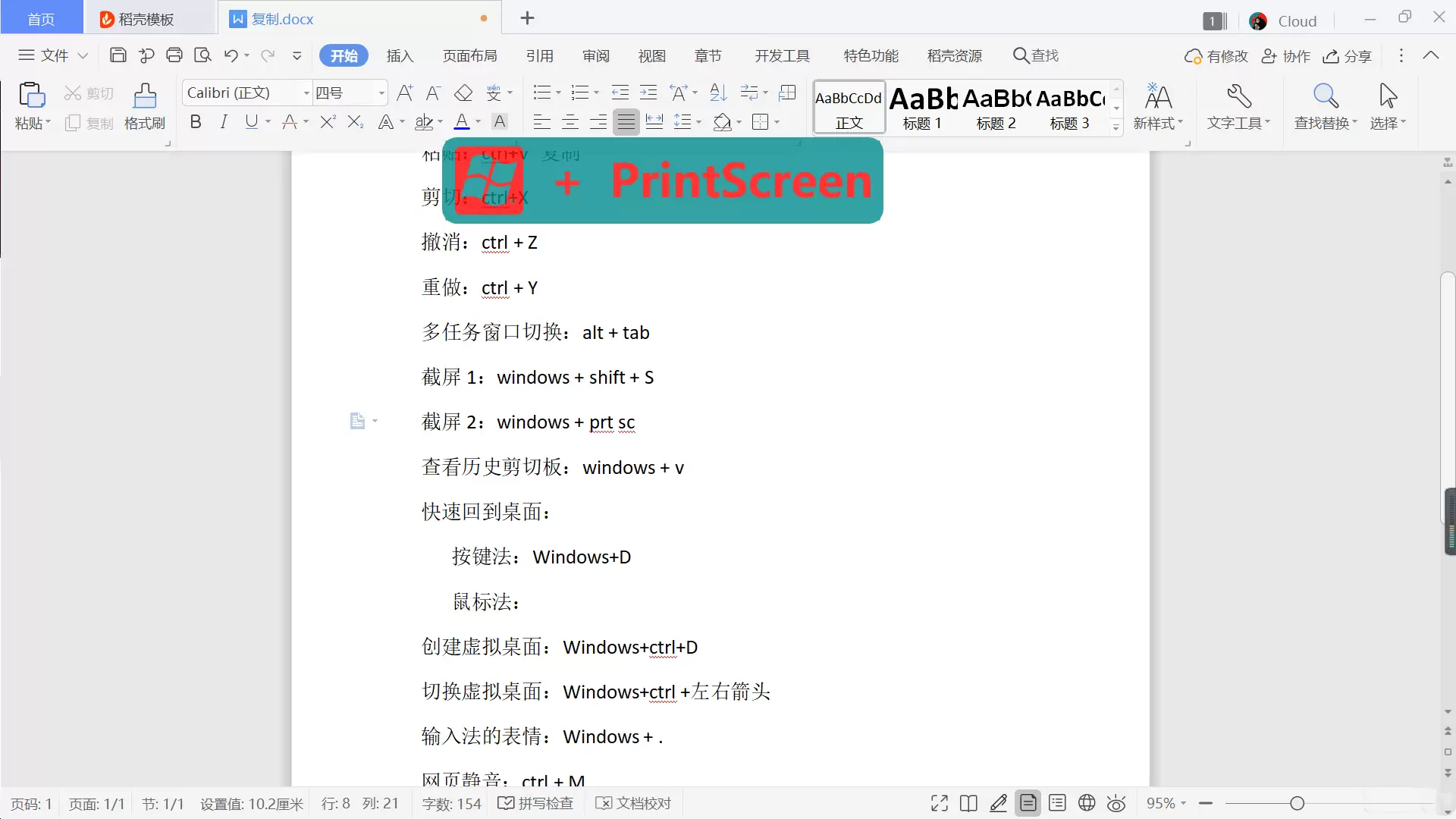Enter full screen mode from status bar
1456x819 pixels.
(940, 803)
